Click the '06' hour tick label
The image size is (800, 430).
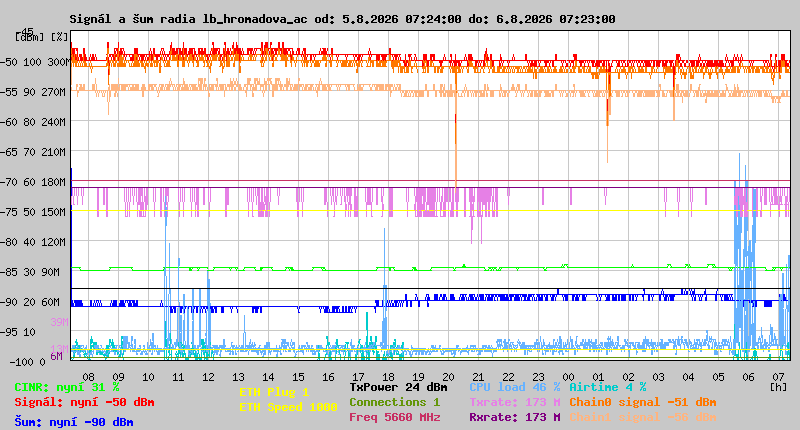click(x=748, y=377)
